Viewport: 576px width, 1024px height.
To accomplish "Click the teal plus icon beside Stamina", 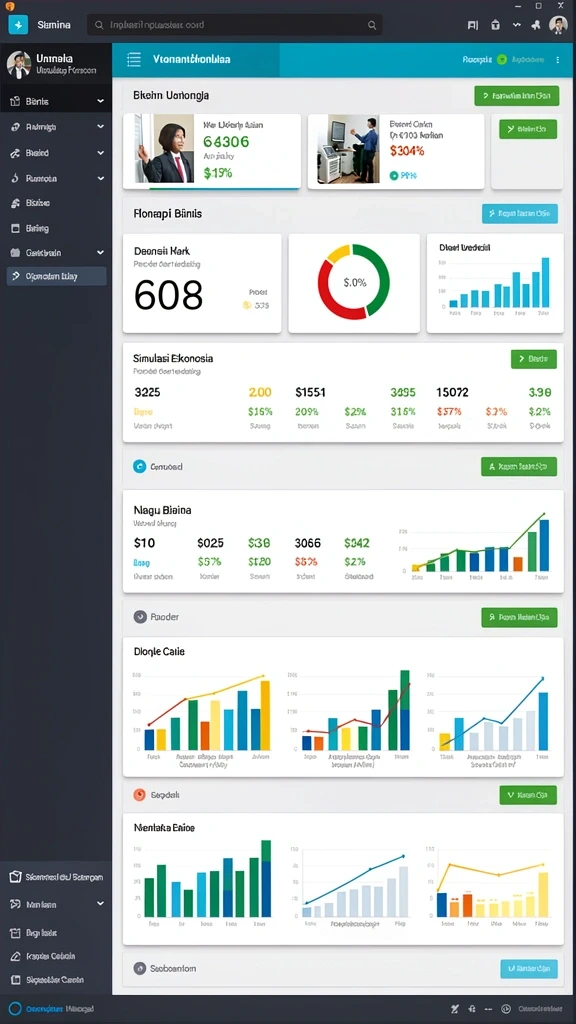I will click(18, 25).
